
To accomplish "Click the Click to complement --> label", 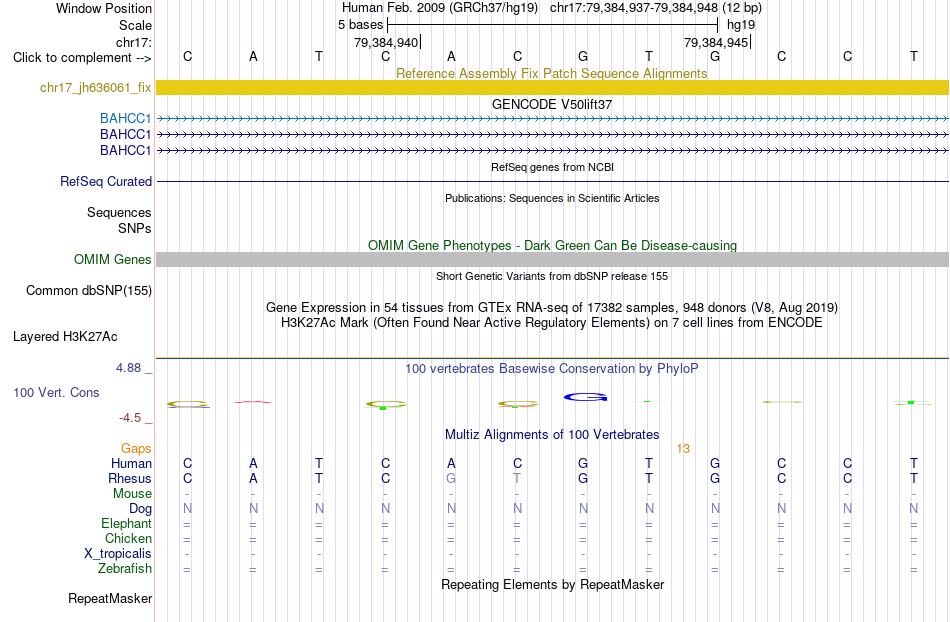I will (x=82, y=58).
